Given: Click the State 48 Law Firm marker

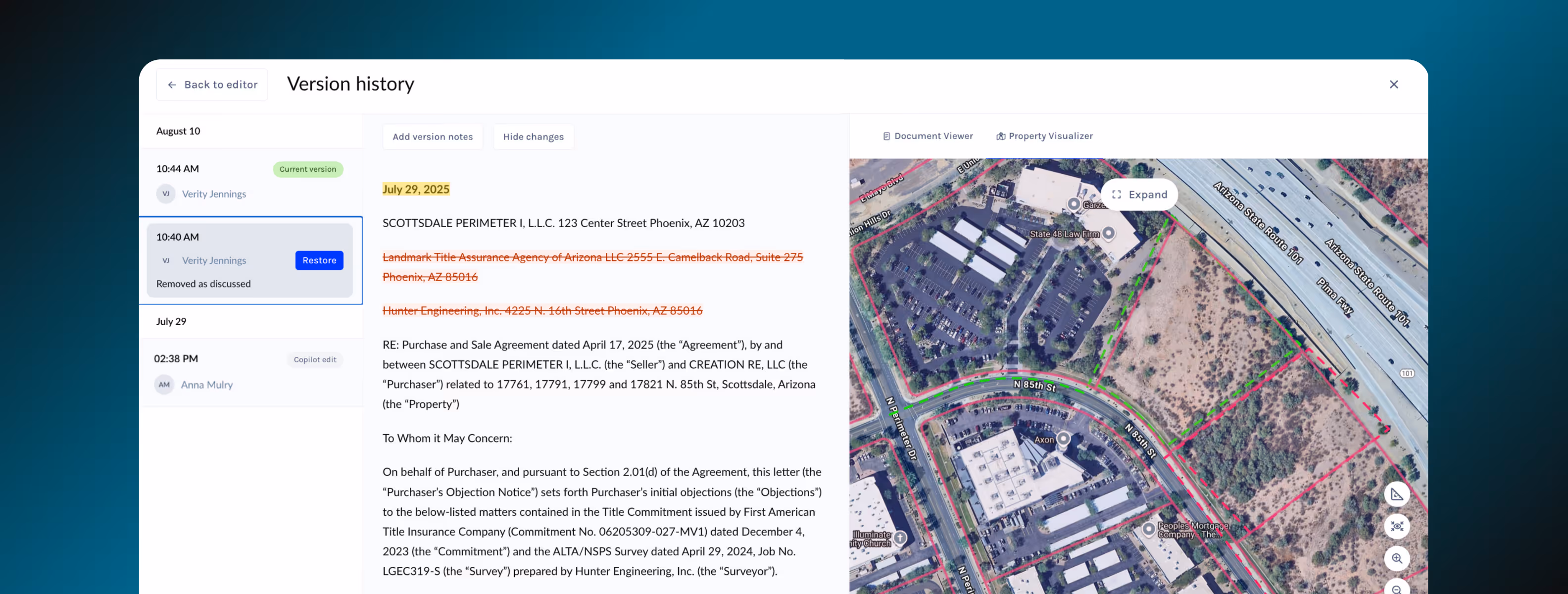Looking at the screenshot, I should pos(1108,233).
